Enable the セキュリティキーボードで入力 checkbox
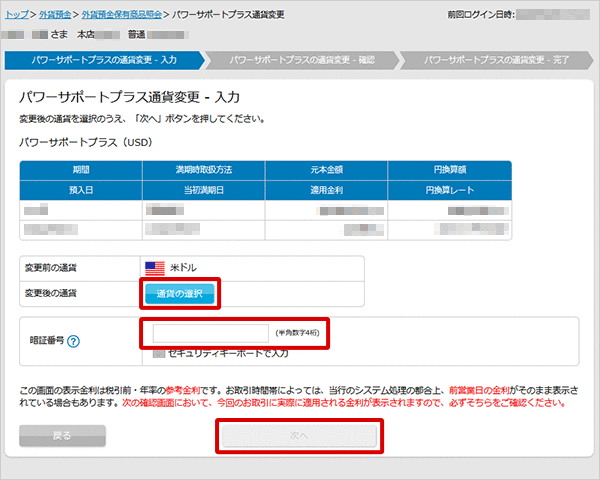This screenshot has width=600, height=480. pos(159,353)
